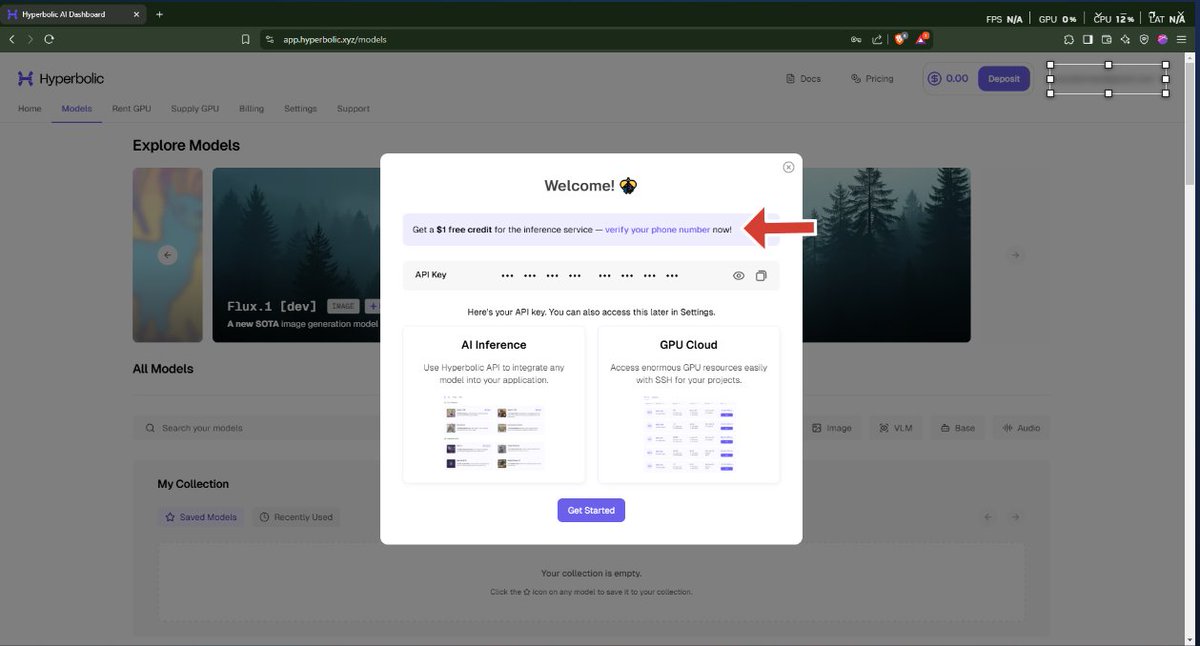Click the Get Started button
This screenshot has height=646, width=1200.
point(591,510)
